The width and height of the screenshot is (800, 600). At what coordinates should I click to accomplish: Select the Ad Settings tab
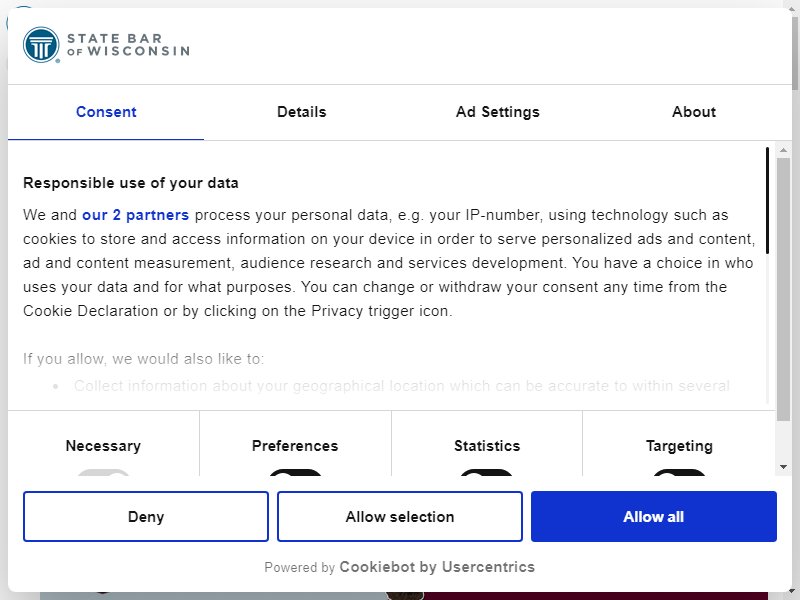point(497,112)
